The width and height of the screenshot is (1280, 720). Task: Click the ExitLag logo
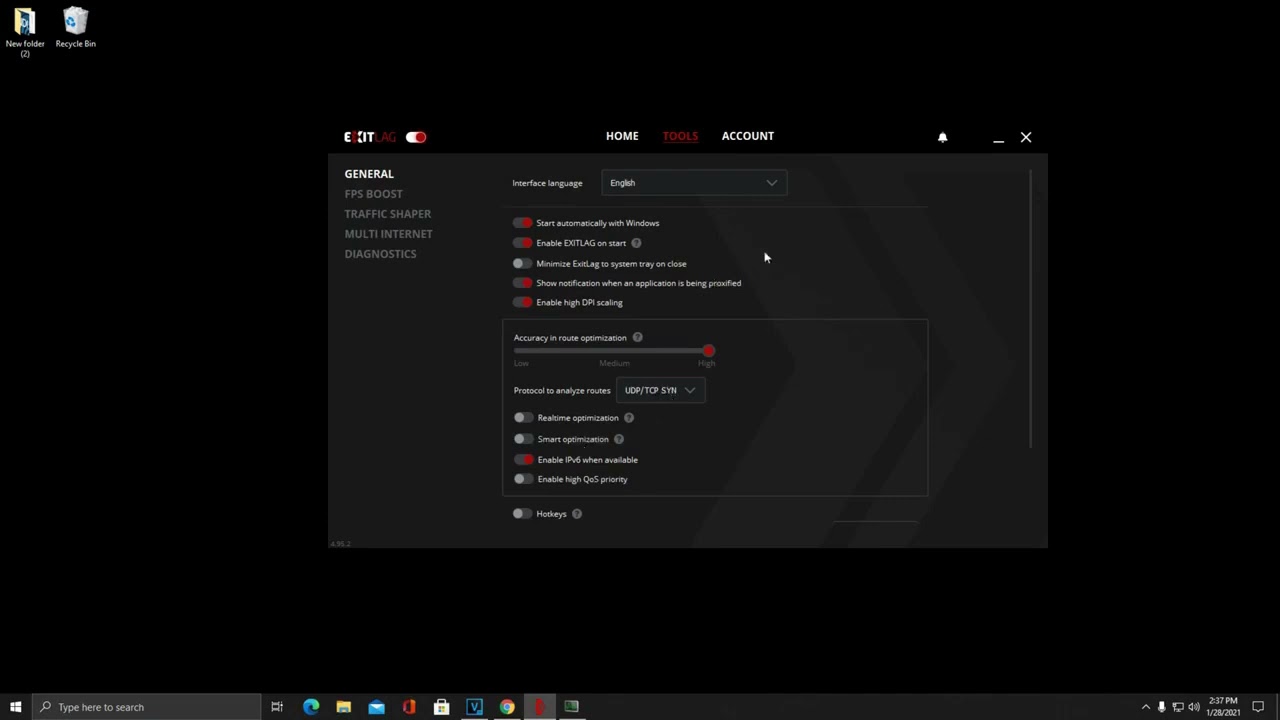[372, 137]
